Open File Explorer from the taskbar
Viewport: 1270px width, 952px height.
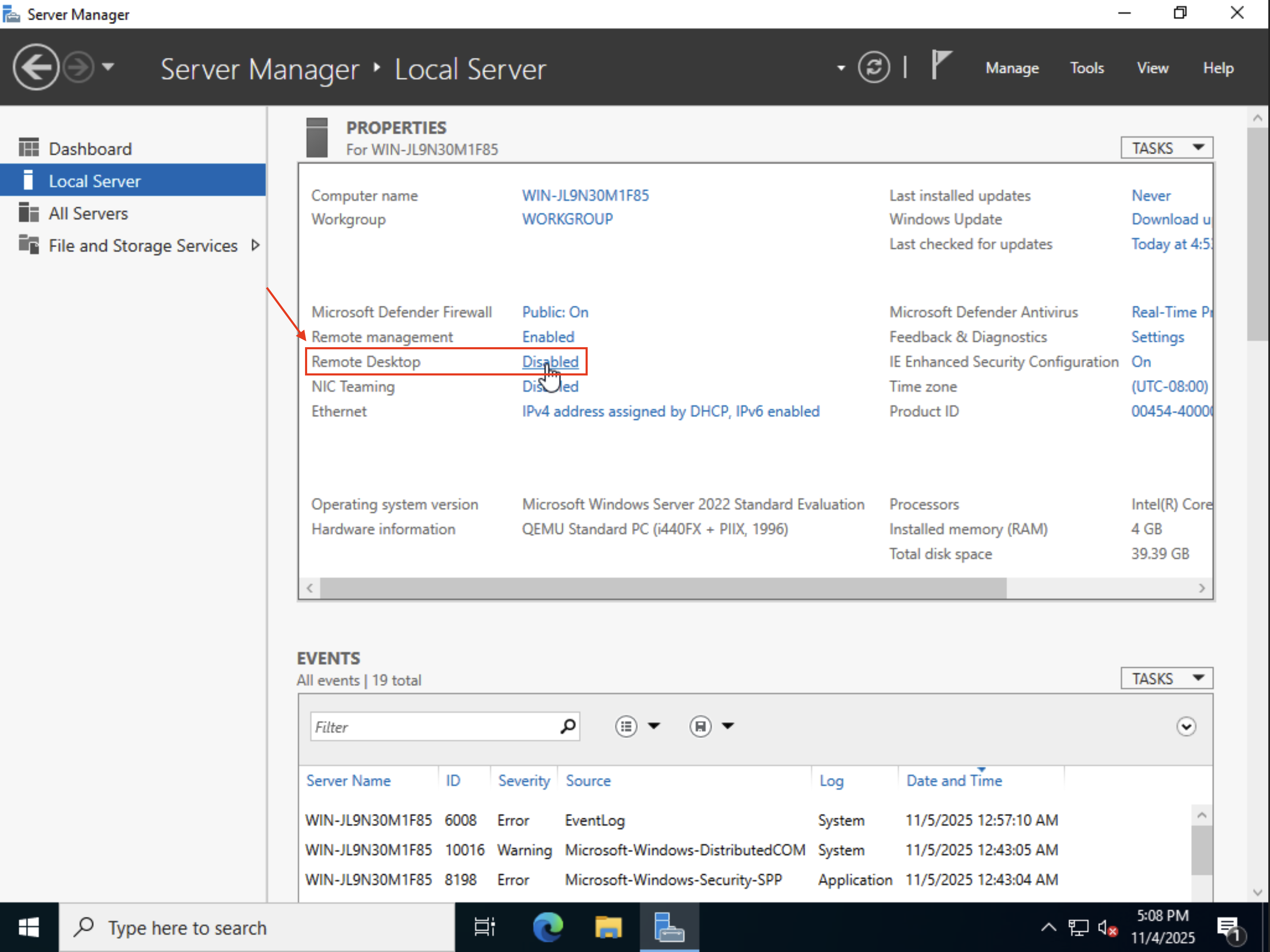point(608,927)
